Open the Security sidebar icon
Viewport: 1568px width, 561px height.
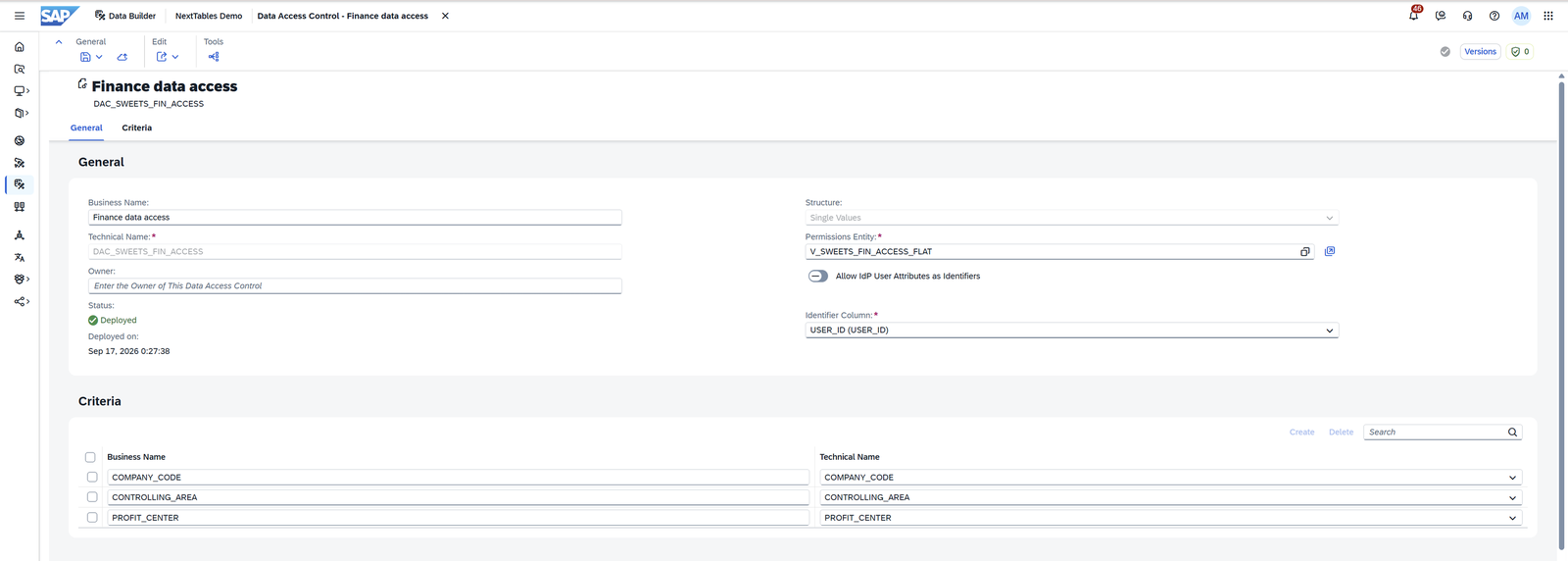coord(20,280)
